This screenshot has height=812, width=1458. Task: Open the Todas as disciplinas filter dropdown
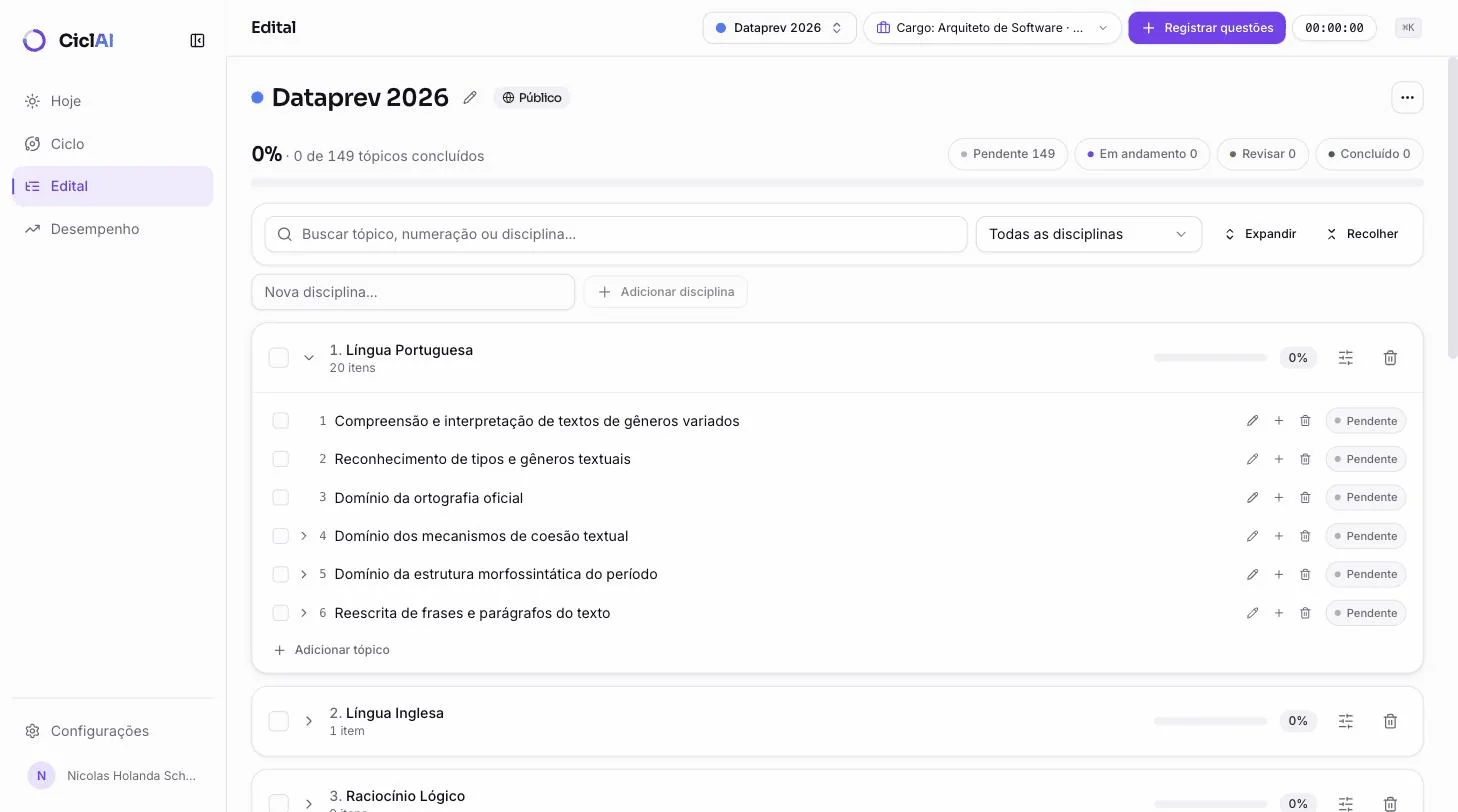pos(1088,234)
